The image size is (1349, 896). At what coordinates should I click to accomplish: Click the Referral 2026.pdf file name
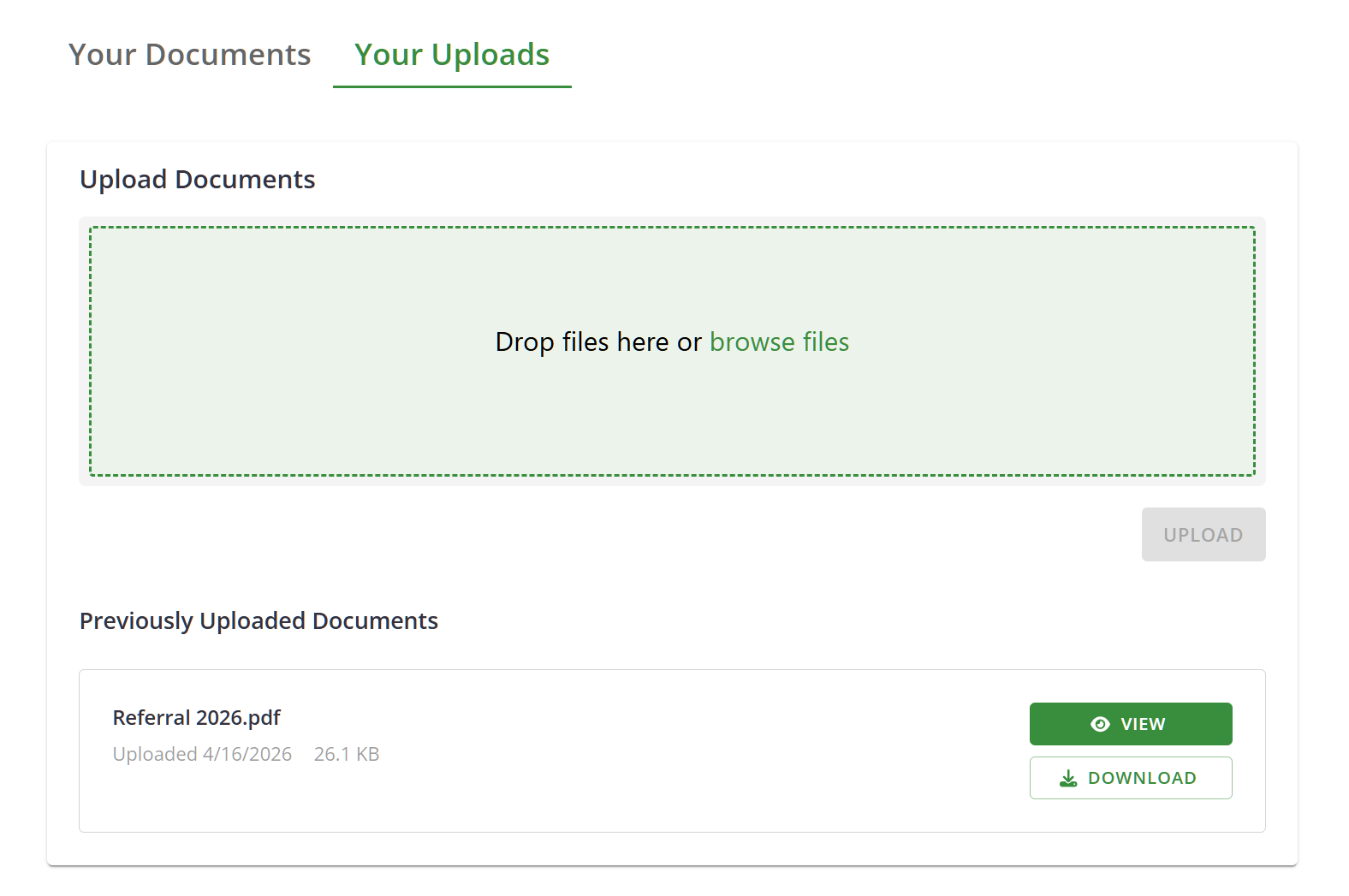click(197, 717)
